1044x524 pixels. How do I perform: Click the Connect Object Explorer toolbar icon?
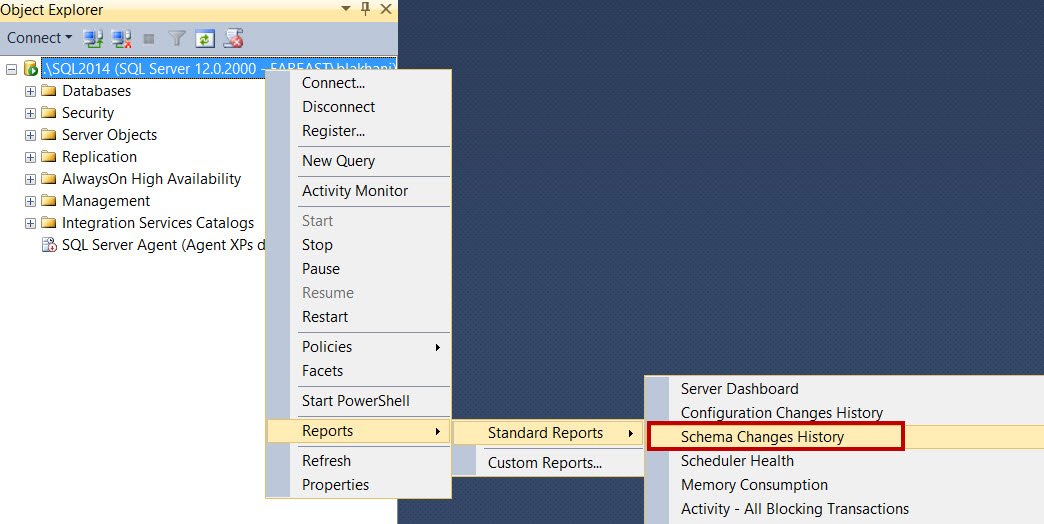point(93,39)
